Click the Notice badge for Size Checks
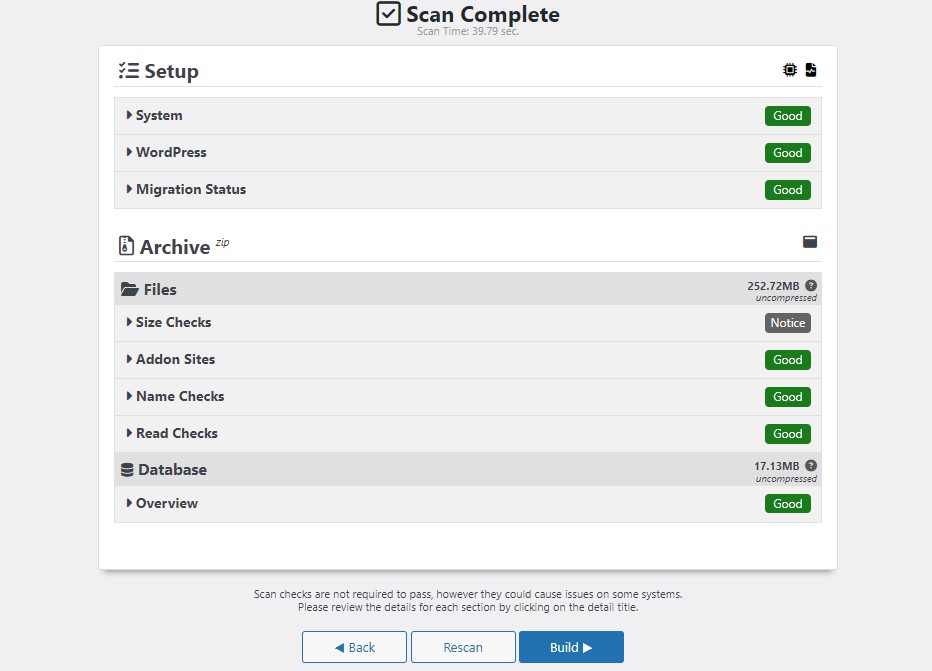Viewport: 932px width, 671px height. click(788, 323)
